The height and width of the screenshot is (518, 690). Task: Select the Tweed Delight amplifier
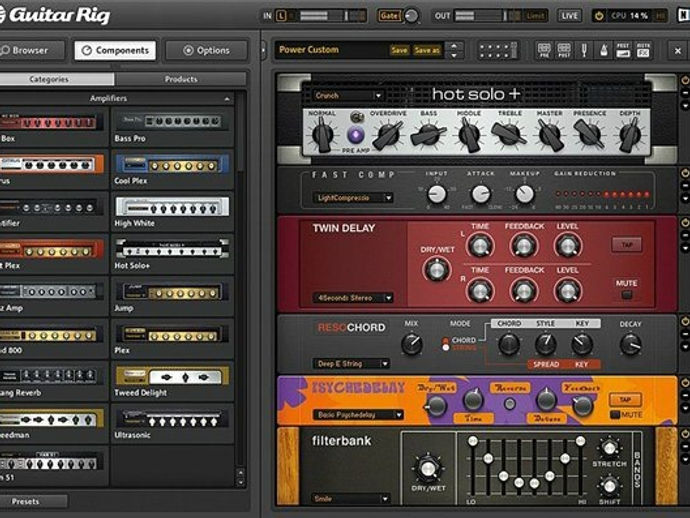[x=172, y=381]
